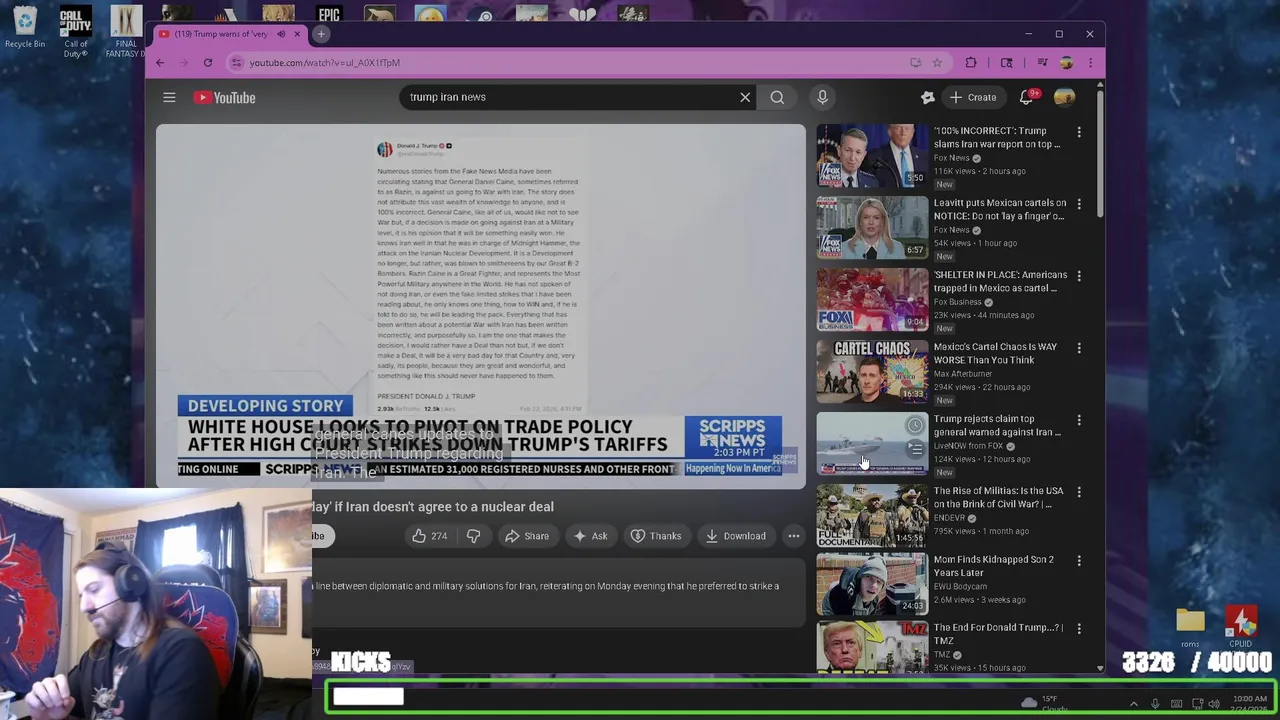Click the main video player
The height and width of the screenshot is (720, 1280).
480,306
